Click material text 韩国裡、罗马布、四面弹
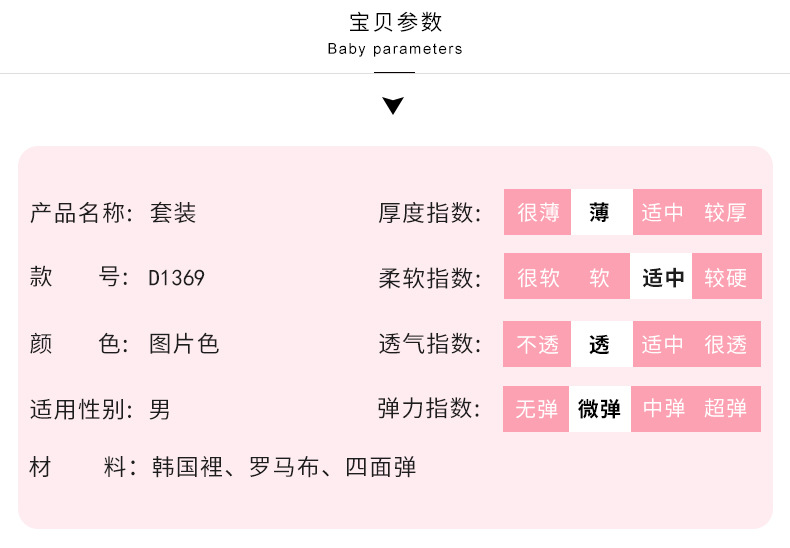 [x=283, y=467]
